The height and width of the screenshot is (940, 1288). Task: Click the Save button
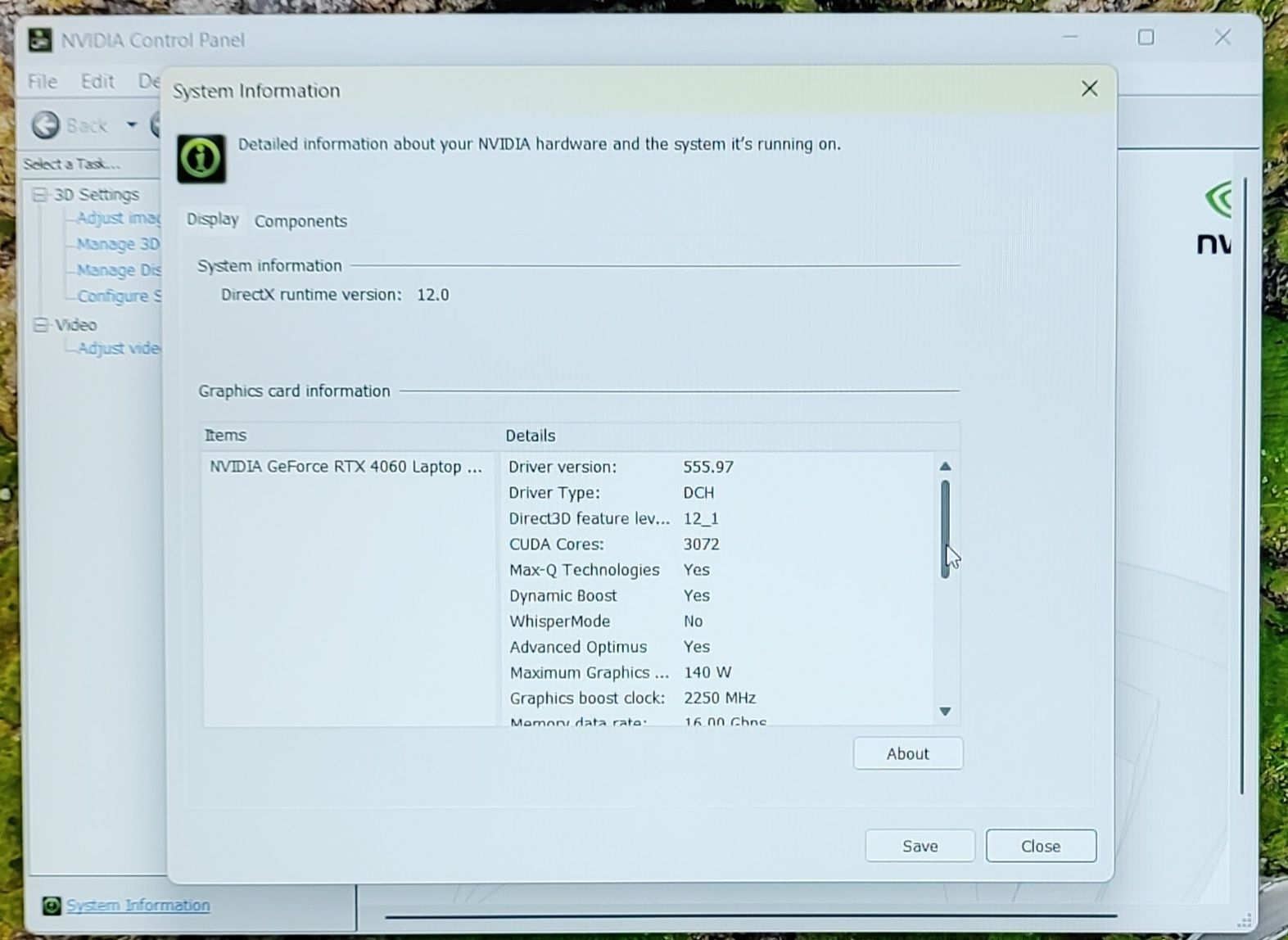coord(920,846)
